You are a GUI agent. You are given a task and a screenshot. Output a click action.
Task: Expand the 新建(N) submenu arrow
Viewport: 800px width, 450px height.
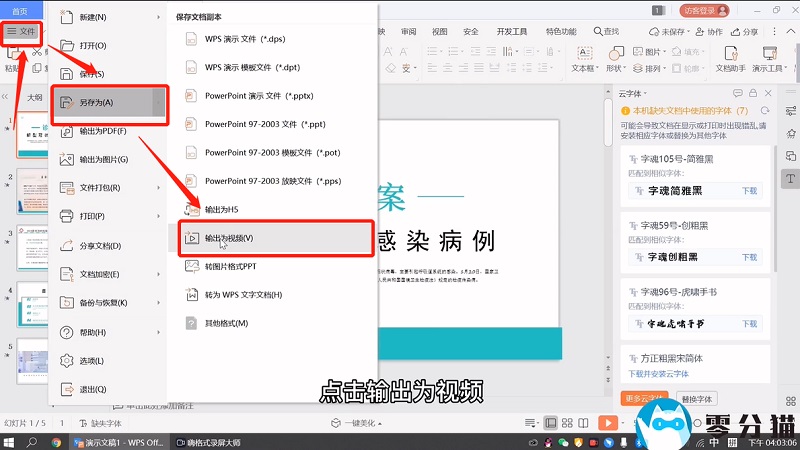pos(159,17)
